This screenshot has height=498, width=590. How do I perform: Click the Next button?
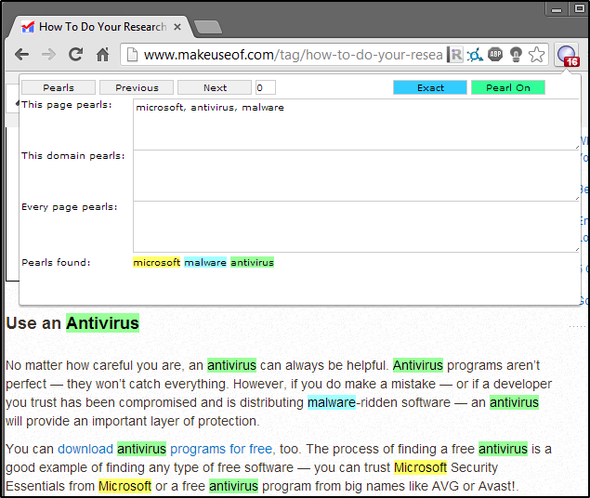214,88
